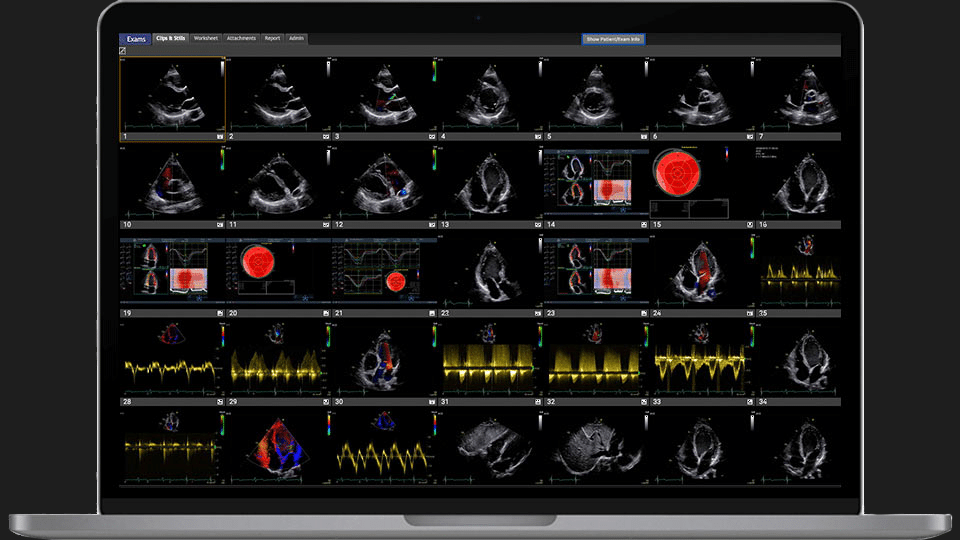Click the clip type icon on label bar 11
960x540 pixels.
pyautogui.click(x=326, y=225)
